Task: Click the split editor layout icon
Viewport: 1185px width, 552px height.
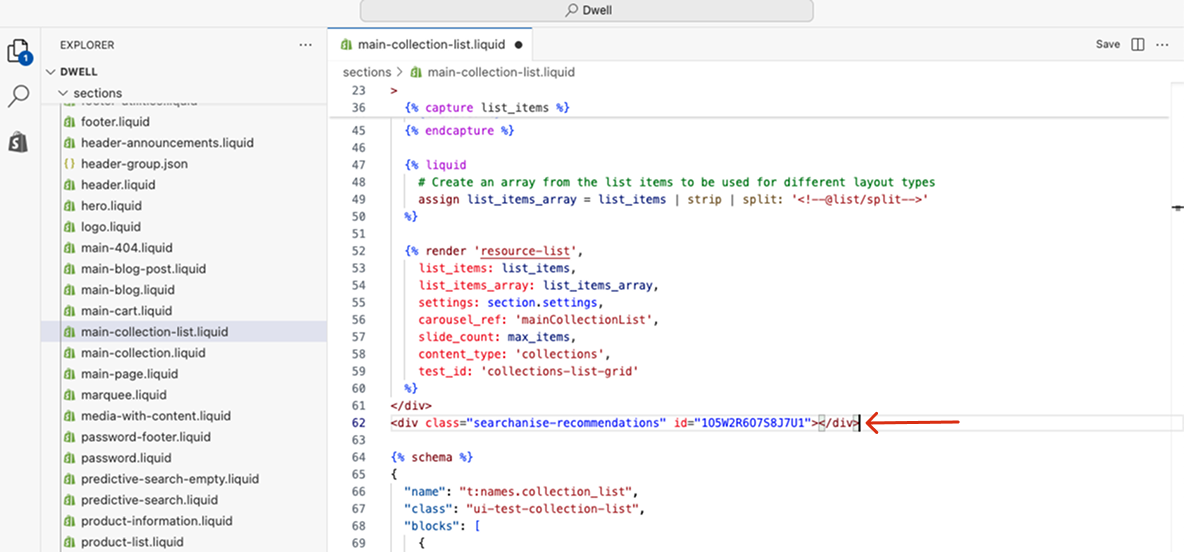Action: (x=1138, y=45)
